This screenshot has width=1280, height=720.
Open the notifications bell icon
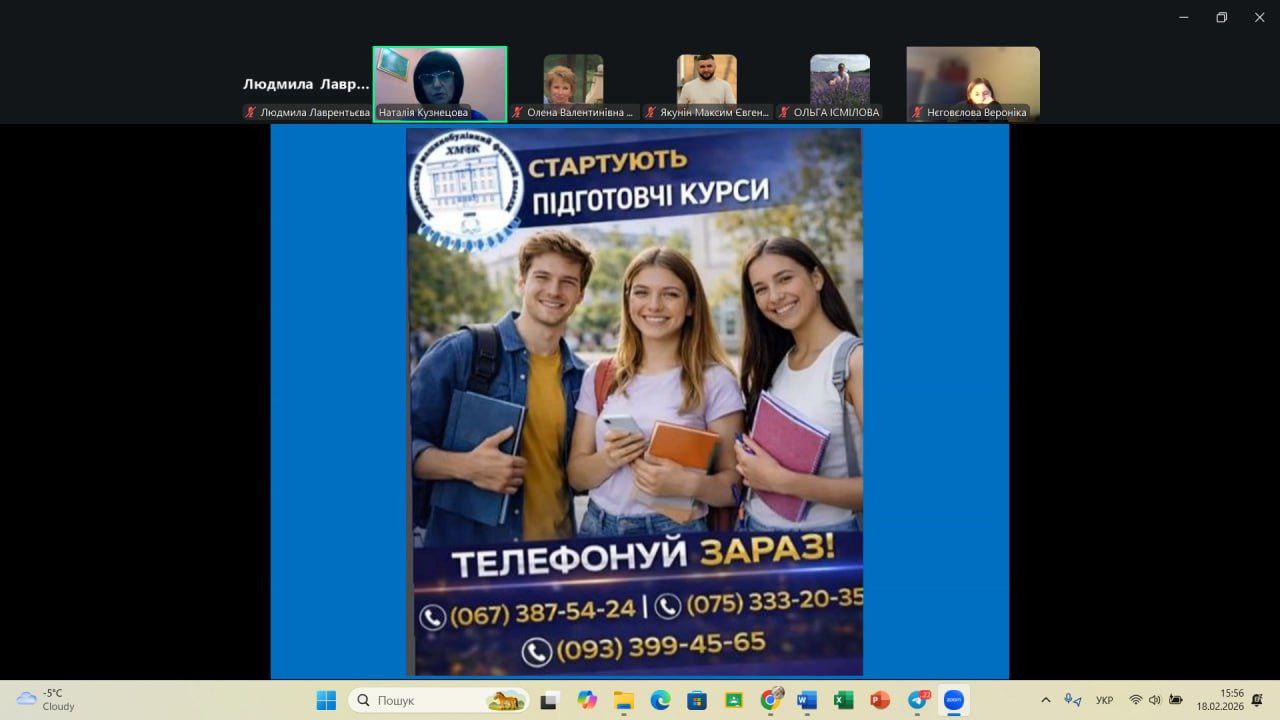coord(1257,700)
